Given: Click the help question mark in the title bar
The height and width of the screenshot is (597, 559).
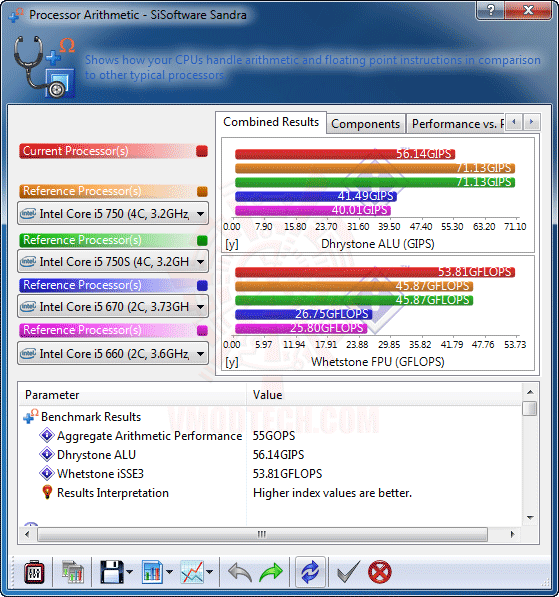Looking at the screenshot, I should click(490, 10).
